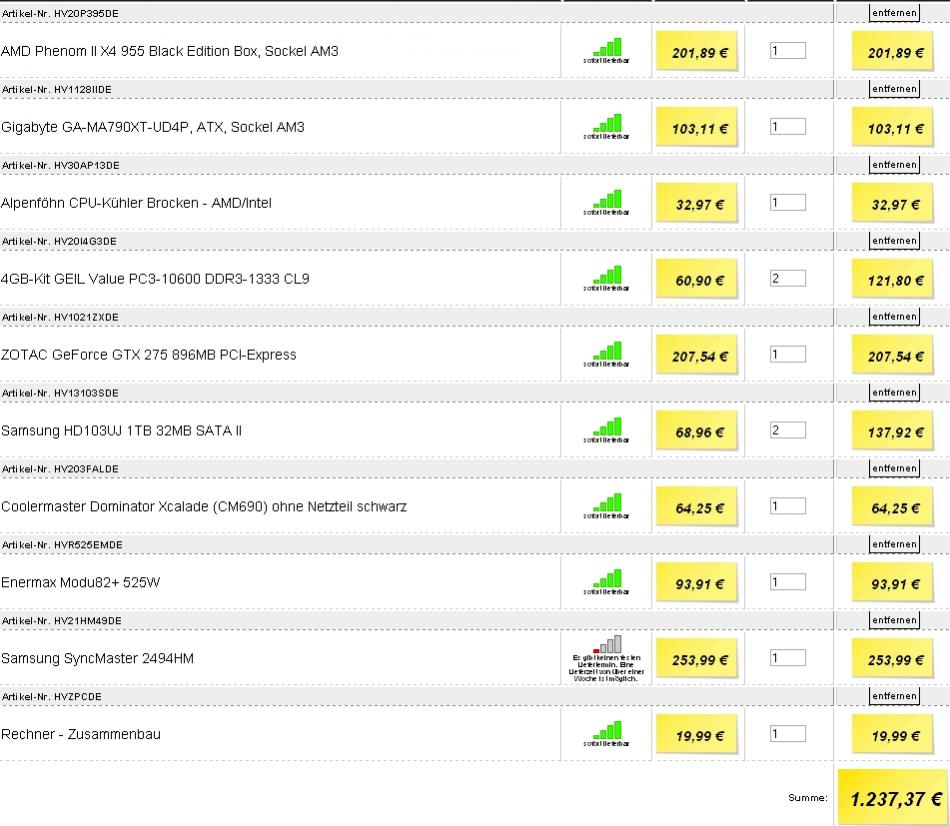Image resolution: width=950 pixels, height=826 pixels.
Task: Click availability icon for Enermax Modu82+ 525W
Action: coord(606,578)
